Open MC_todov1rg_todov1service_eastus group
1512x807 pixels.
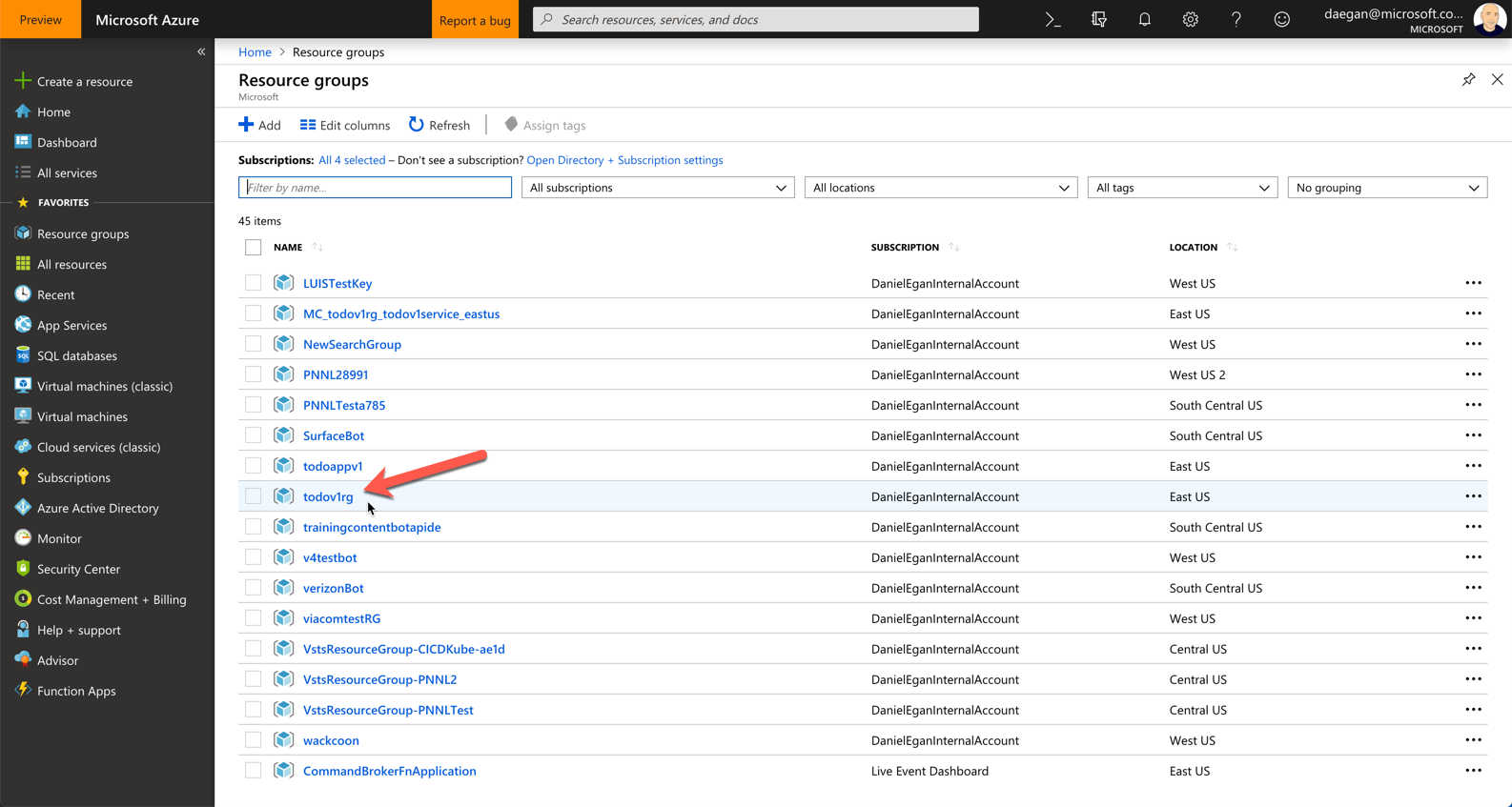(x=401, y=313)
